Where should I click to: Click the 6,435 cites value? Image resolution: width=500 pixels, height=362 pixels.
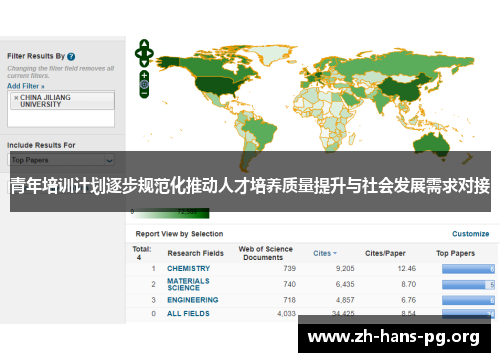345,284
